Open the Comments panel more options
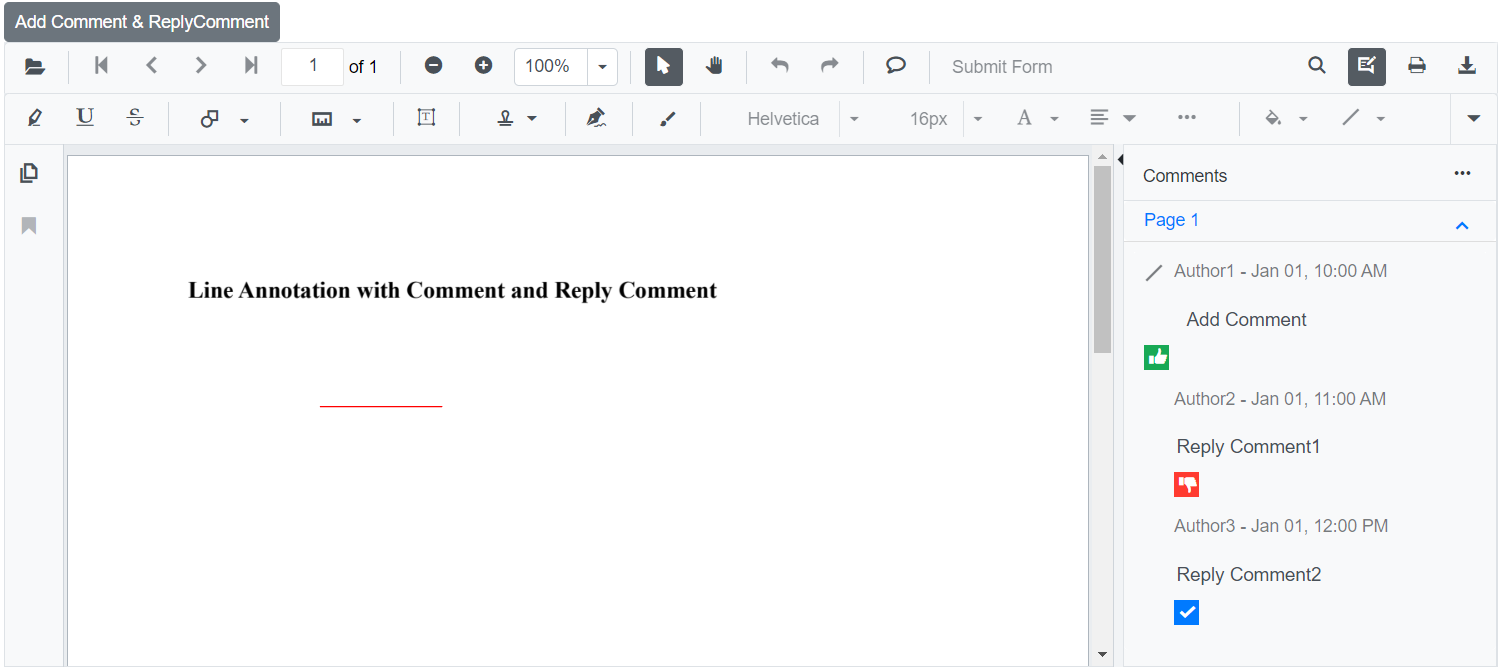The image size is (1501, 670). click(x=1462, y=174)
